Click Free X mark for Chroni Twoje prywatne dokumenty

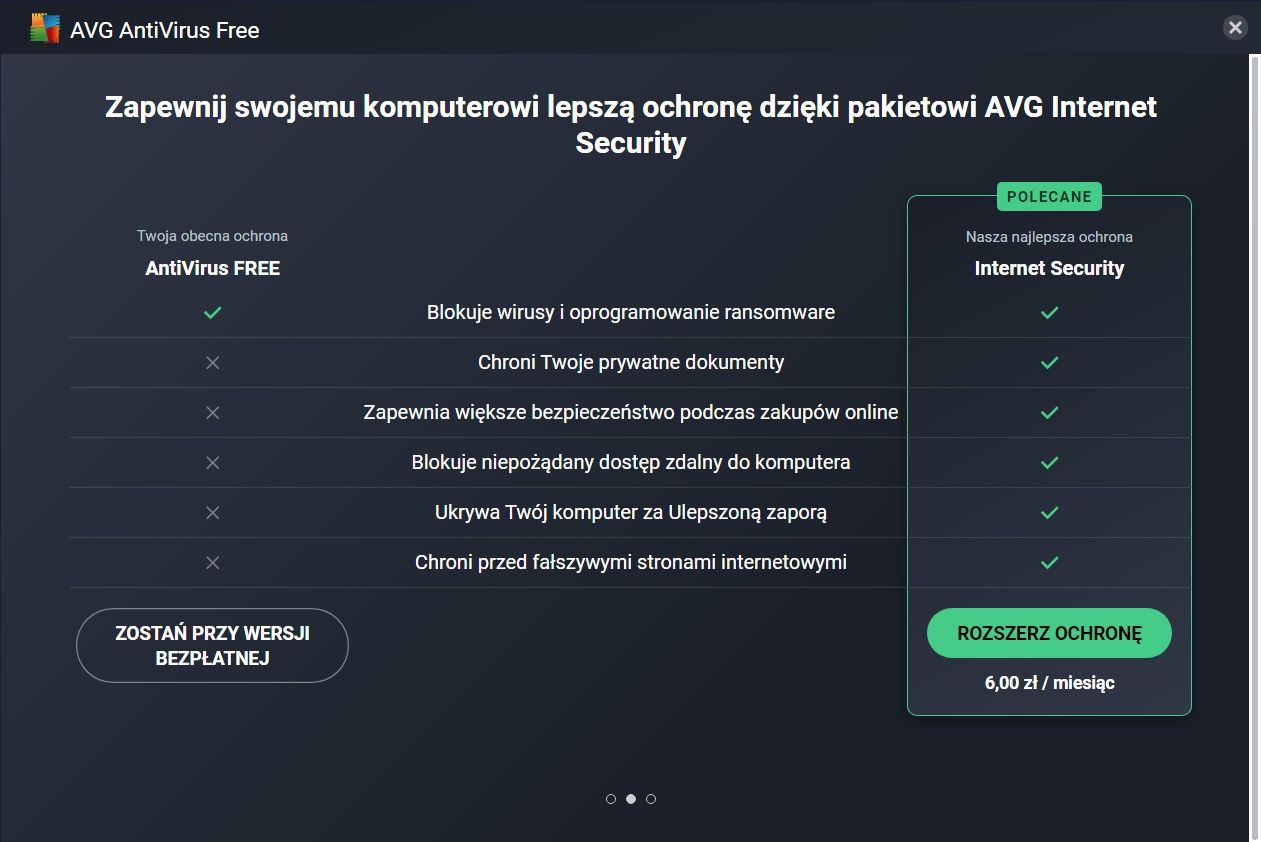(212, 363)
